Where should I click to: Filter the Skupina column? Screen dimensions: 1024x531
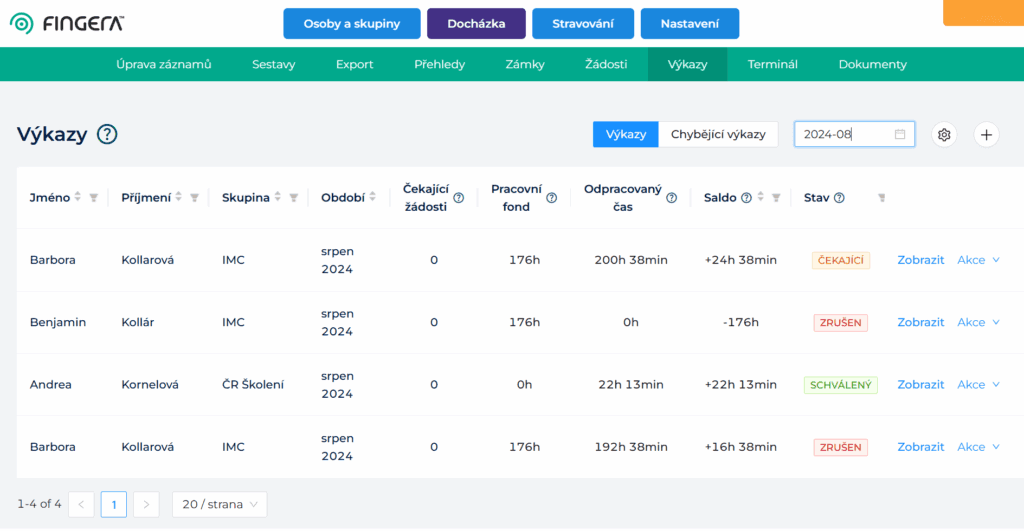click(293, 197)
